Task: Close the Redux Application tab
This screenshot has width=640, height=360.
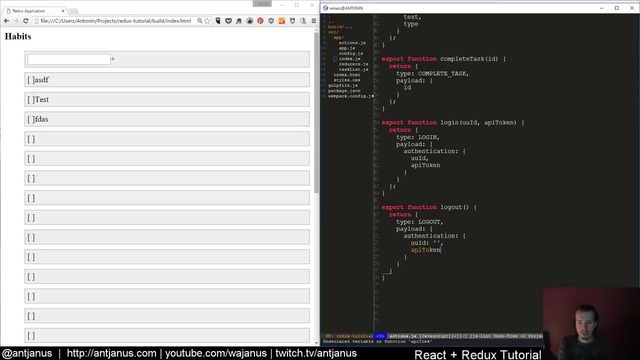Action: pos(63,11)
